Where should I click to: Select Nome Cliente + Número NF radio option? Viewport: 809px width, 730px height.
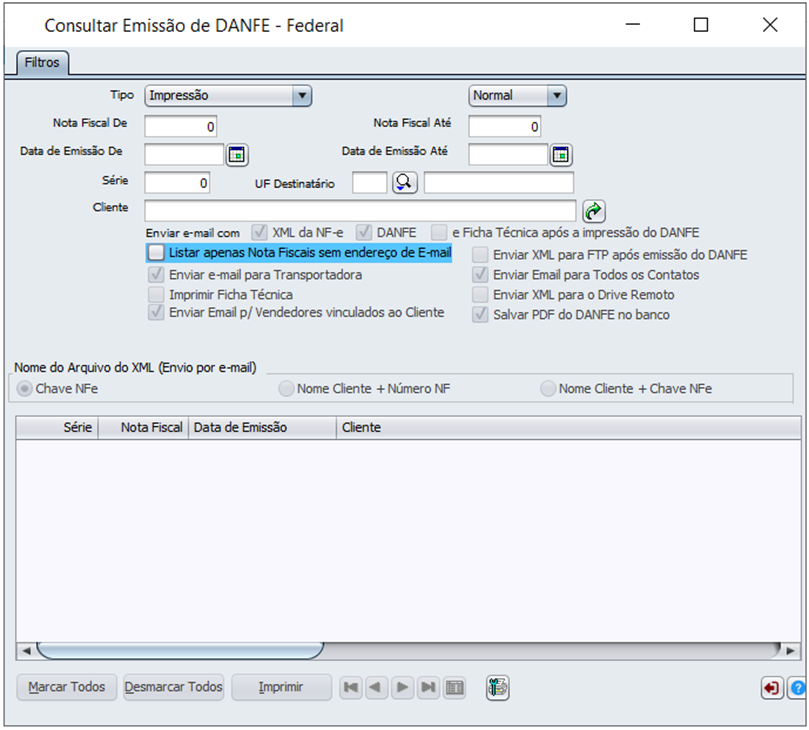(x=287, y=388)
